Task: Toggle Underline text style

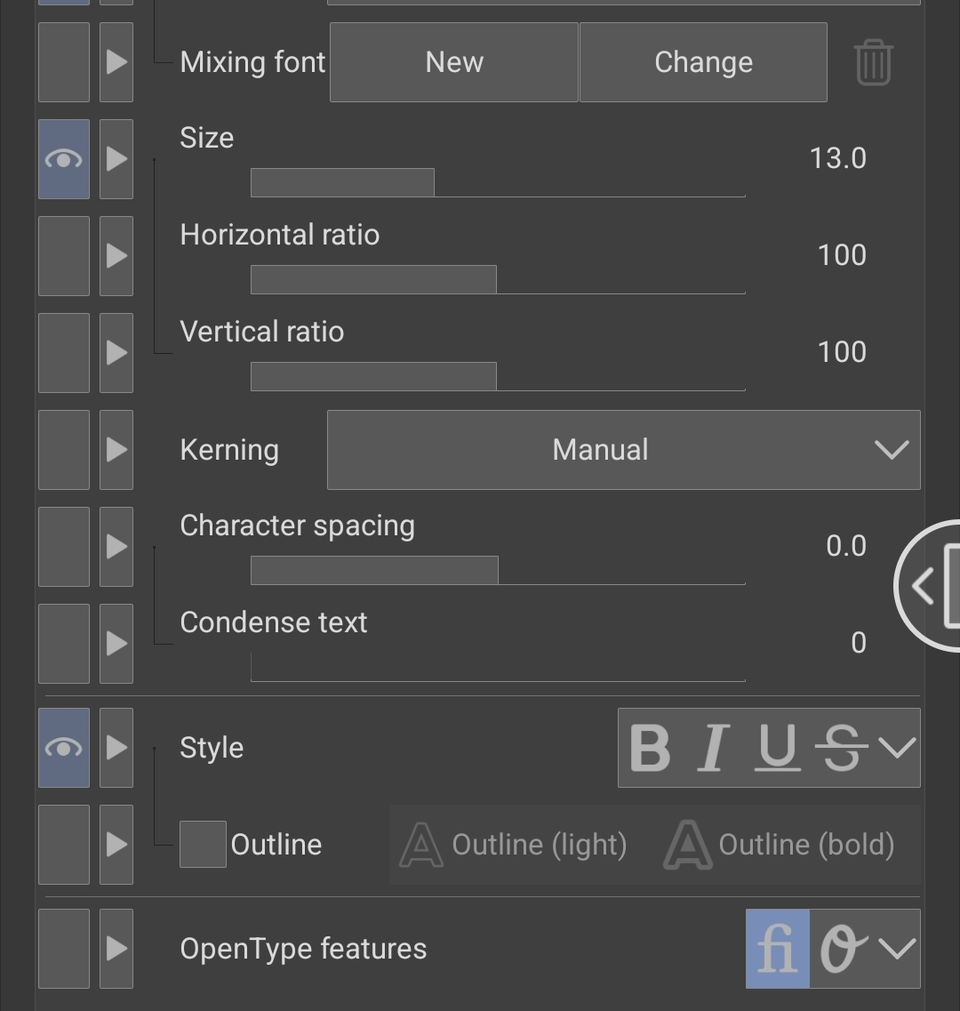Action: [x=778, y=748]
